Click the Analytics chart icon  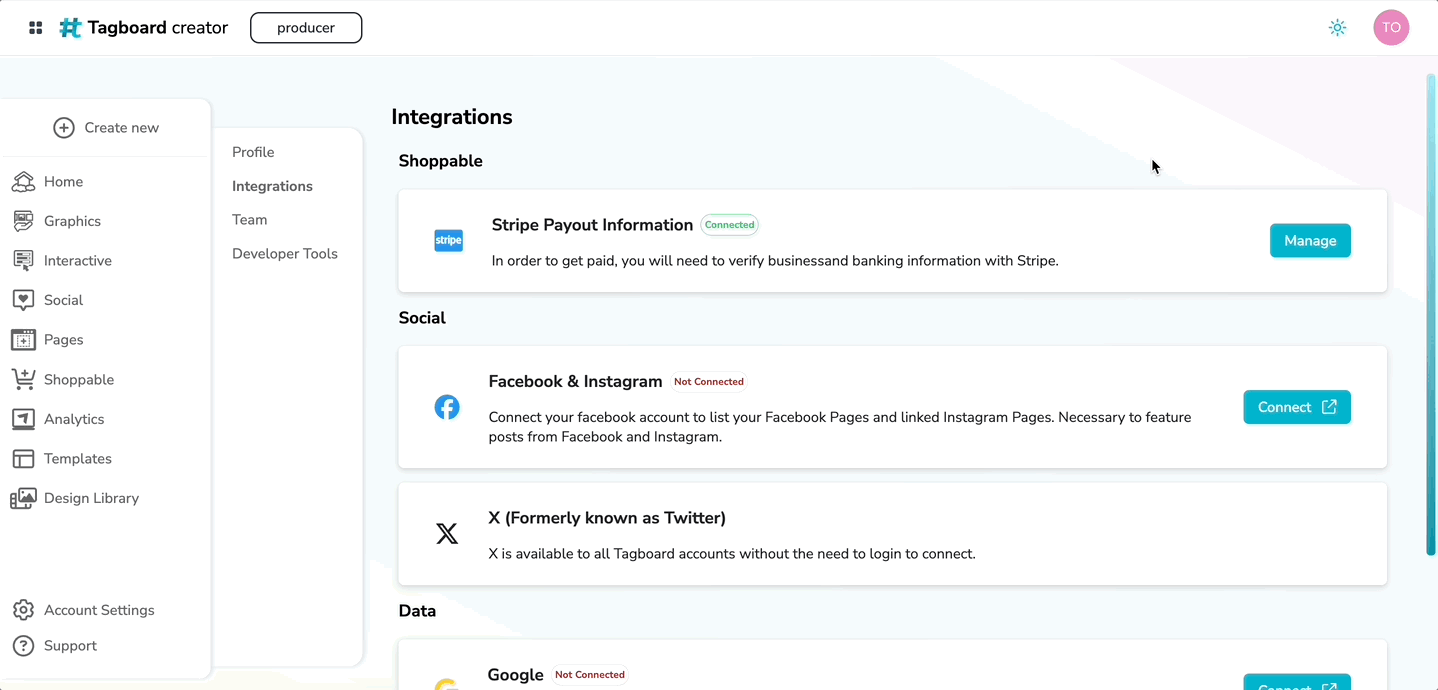23,419
